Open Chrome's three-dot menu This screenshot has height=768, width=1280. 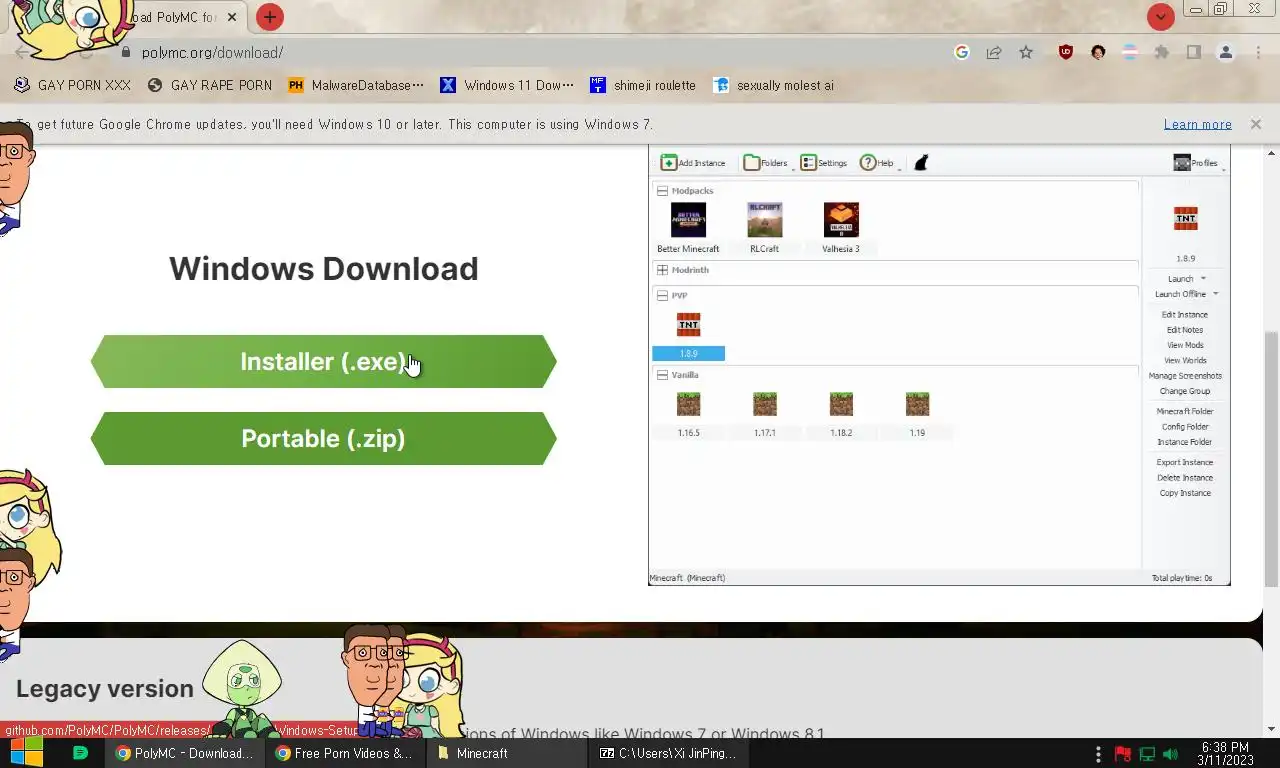pos(1259,52)
